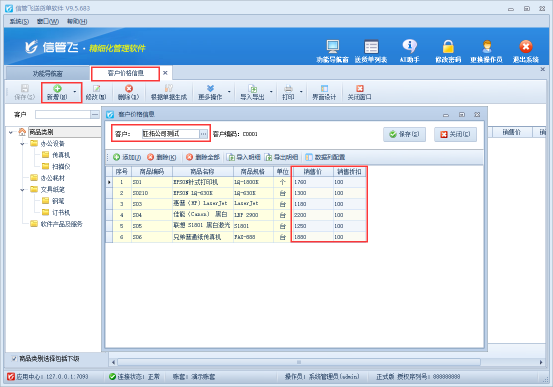
Task: Click the scrollbar right arrow at bottom
Action: click(x=541, y=362)
